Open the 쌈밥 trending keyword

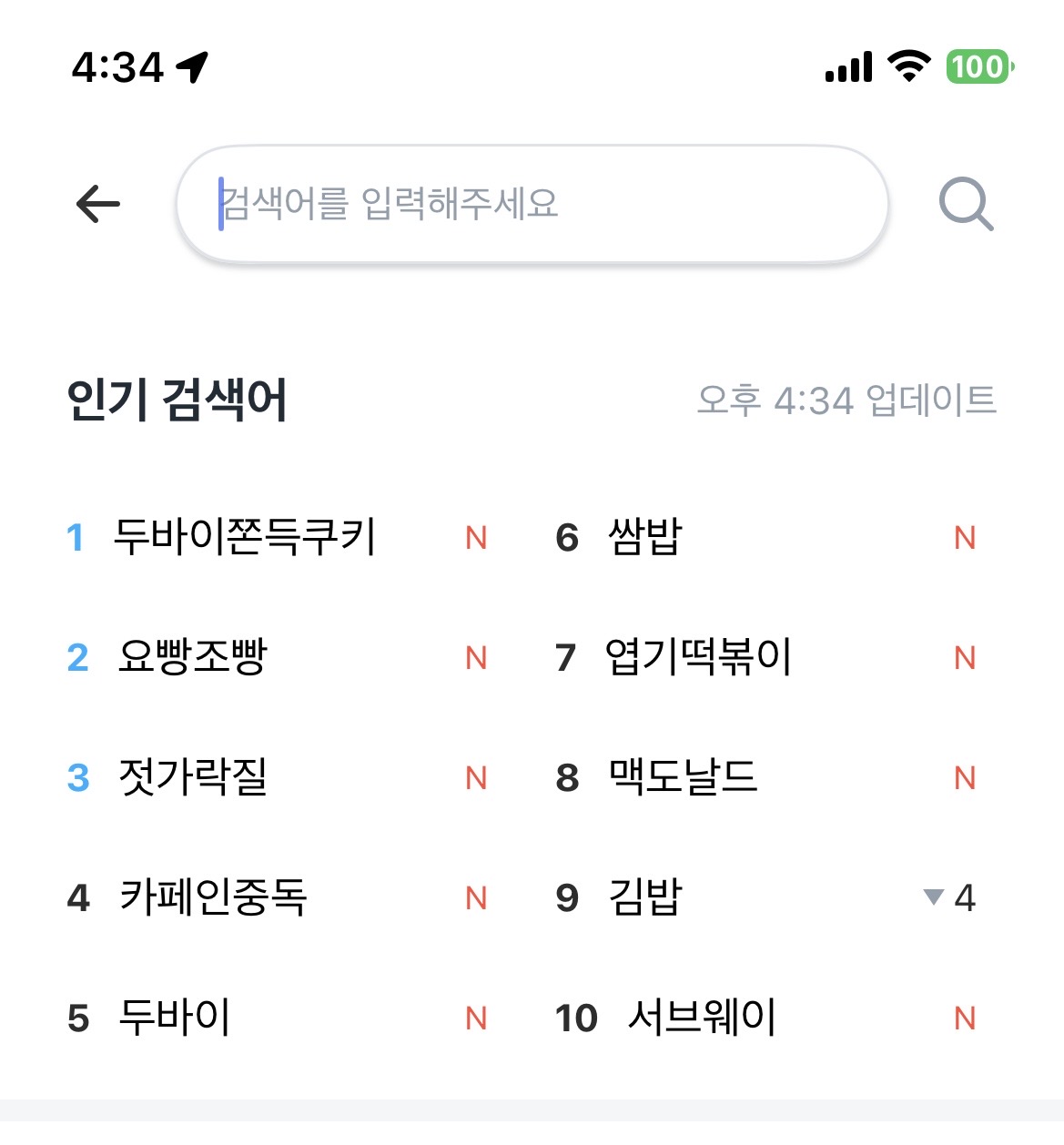[645, 537]
